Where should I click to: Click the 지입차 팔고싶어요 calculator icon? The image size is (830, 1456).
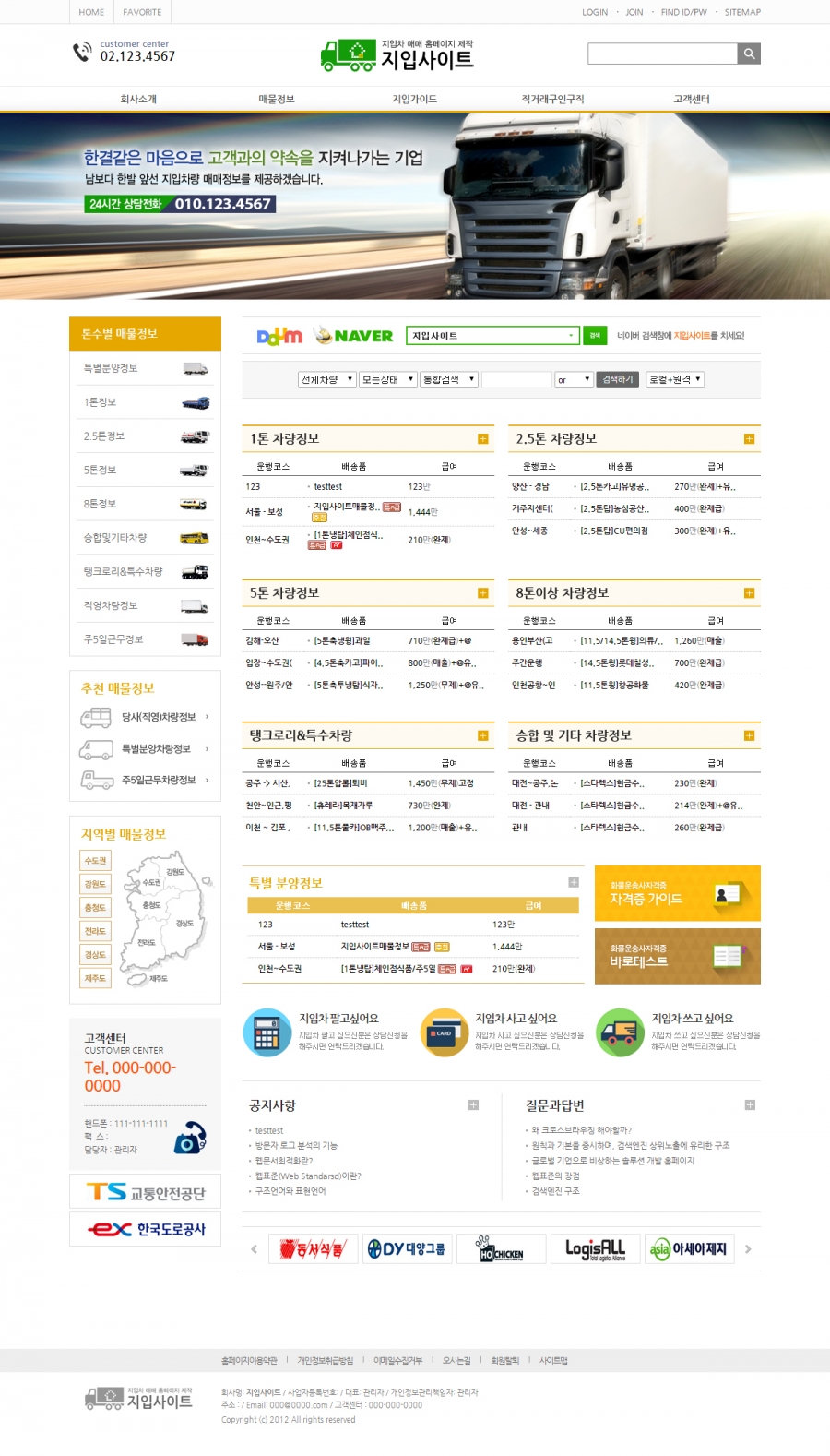[x=267, y=1032]
